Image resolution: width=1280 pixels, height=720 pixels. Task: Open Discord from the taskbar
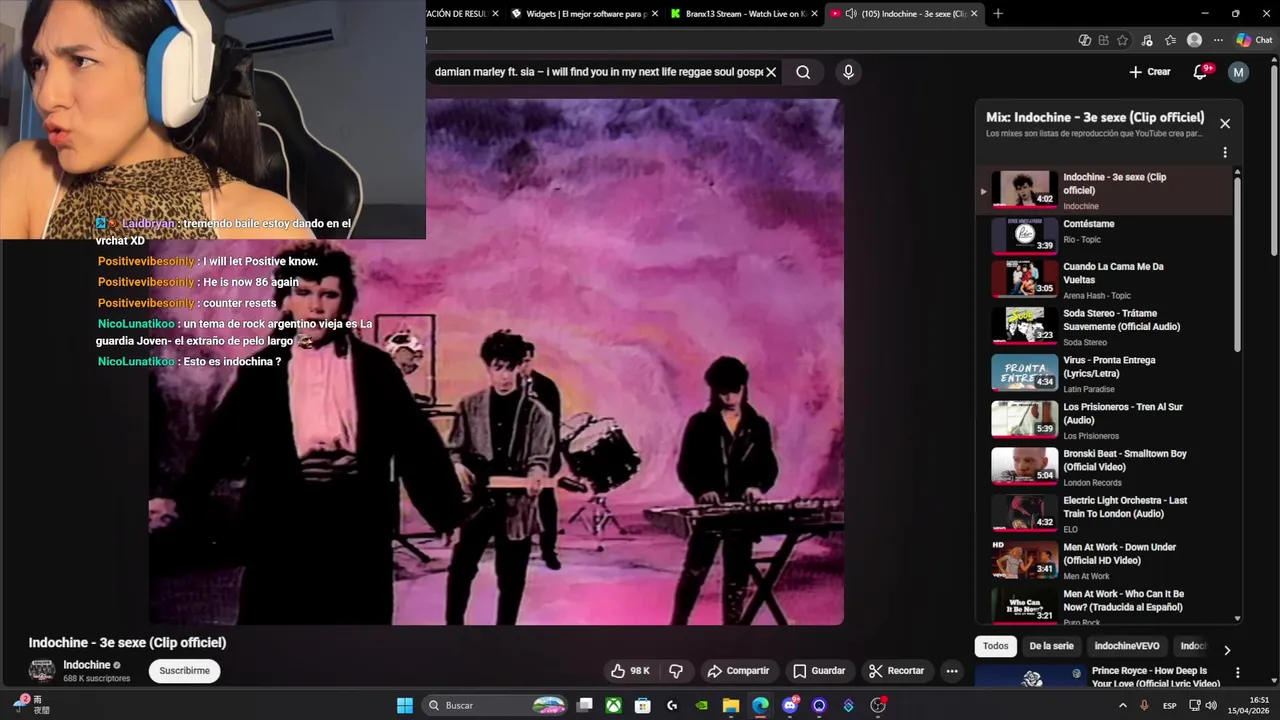point(790,705)
